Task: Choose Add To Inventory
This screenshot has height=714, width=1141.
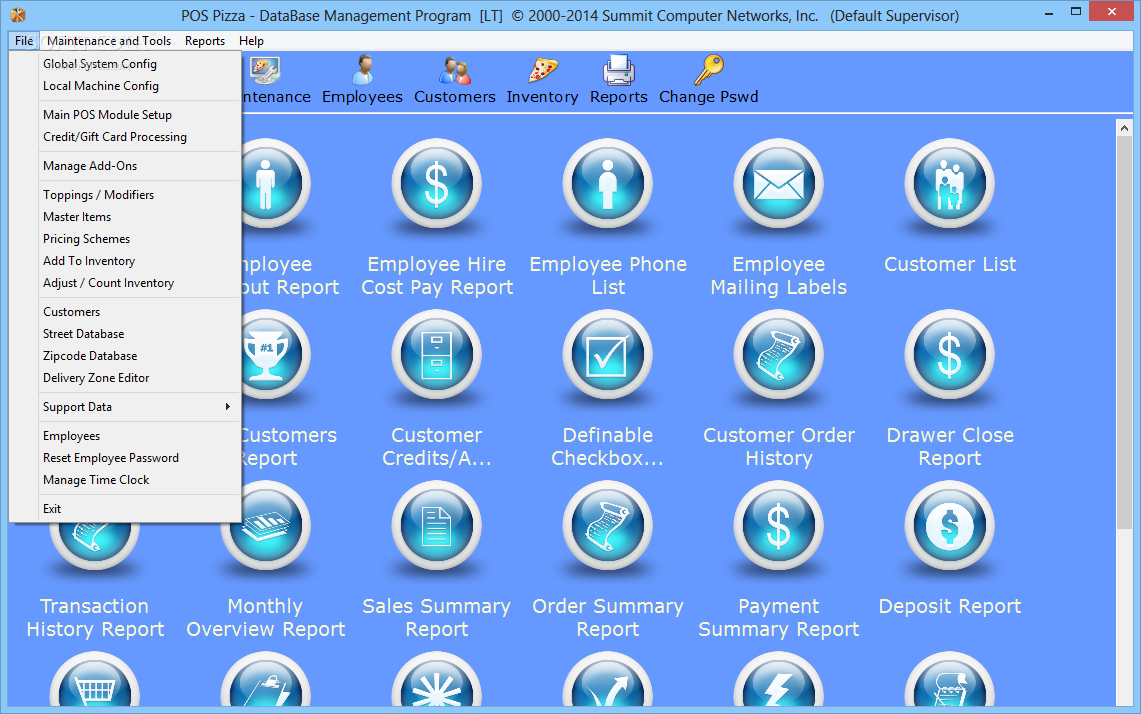Action: coord(138,261)
